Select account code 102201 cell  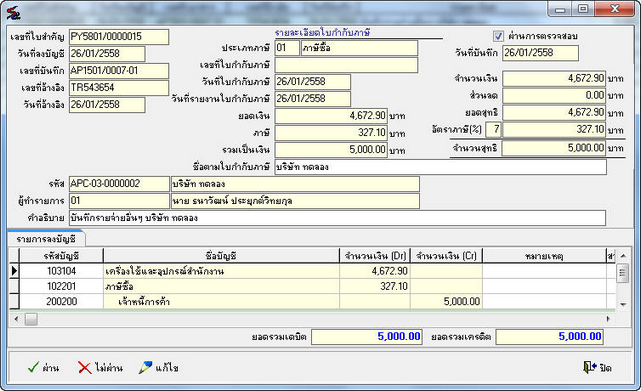(x=61, y=286)
